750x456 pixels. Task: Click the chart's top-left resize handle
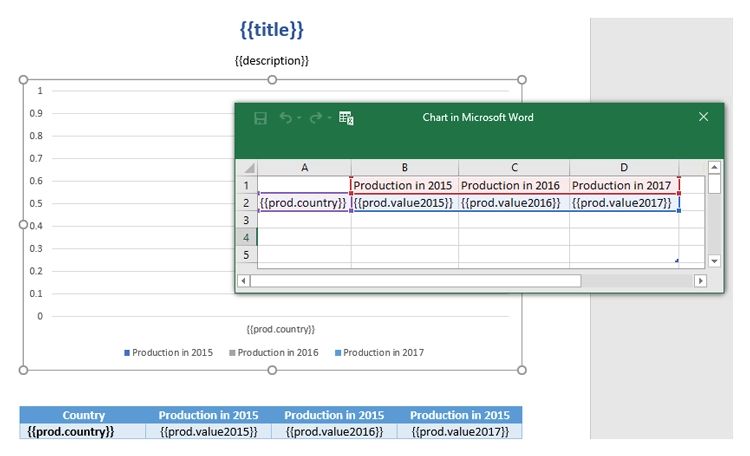click(23, 80)
